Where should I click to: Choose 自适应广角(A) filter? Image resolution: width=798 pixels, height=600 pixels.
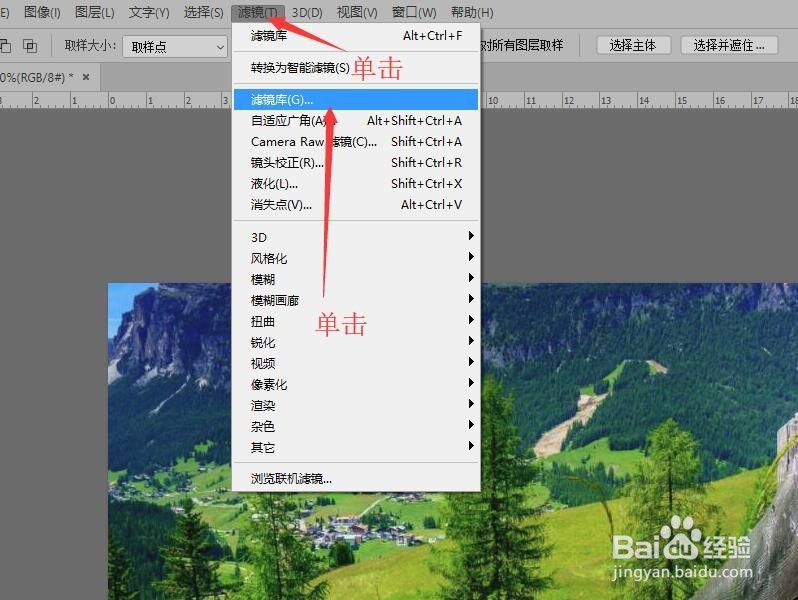(x=356, y=121)
